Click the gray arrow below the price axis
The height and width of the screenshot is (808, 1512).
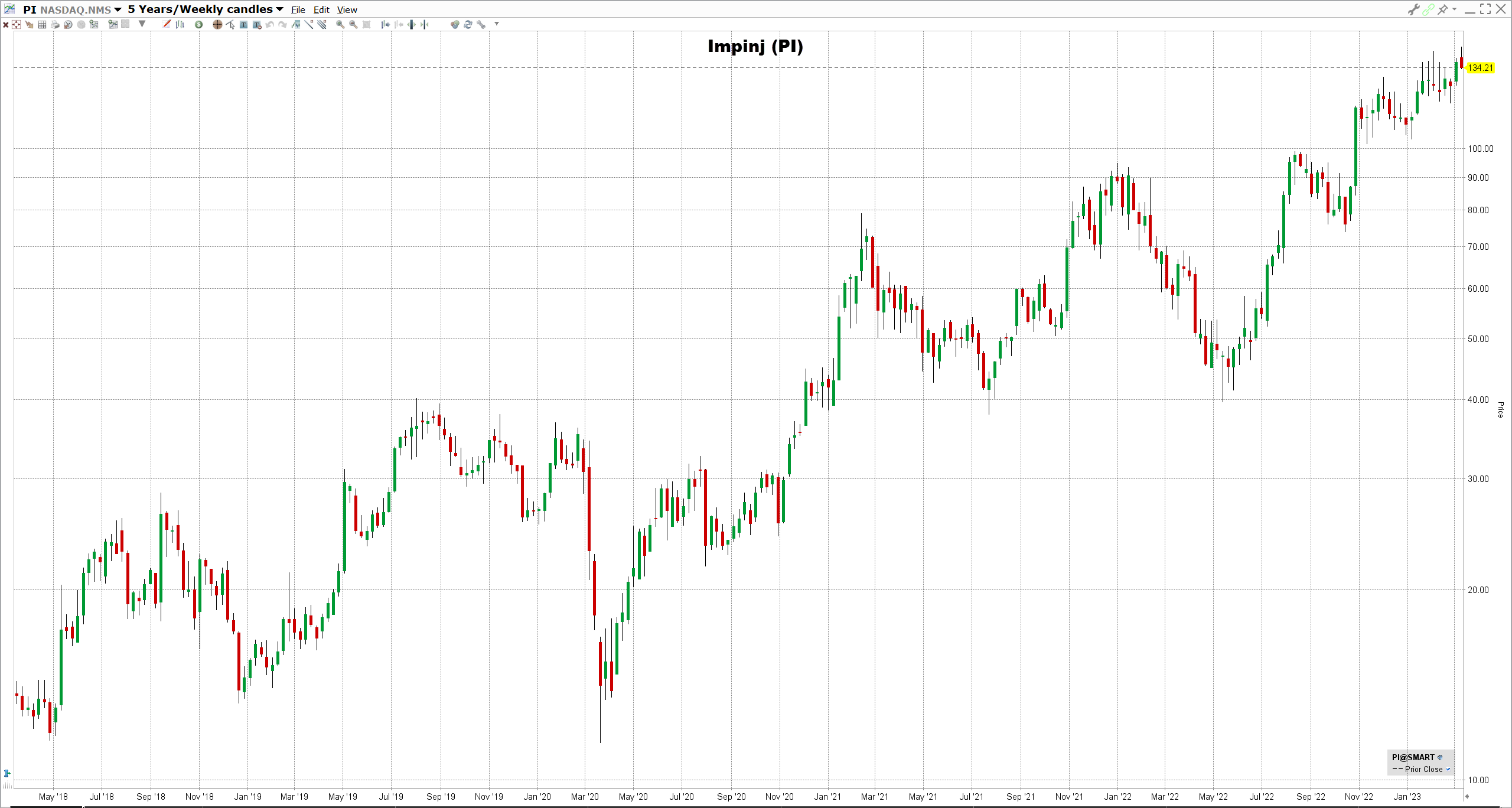coord(1467,797)
